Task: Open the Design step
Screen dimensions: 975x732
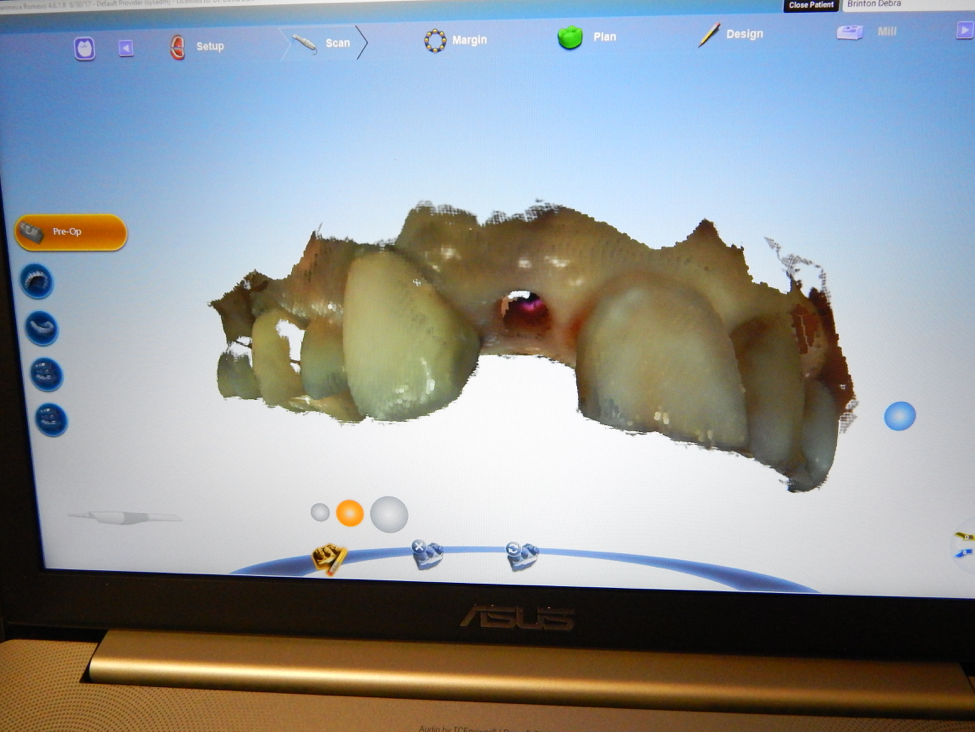Action: [730, 34]
